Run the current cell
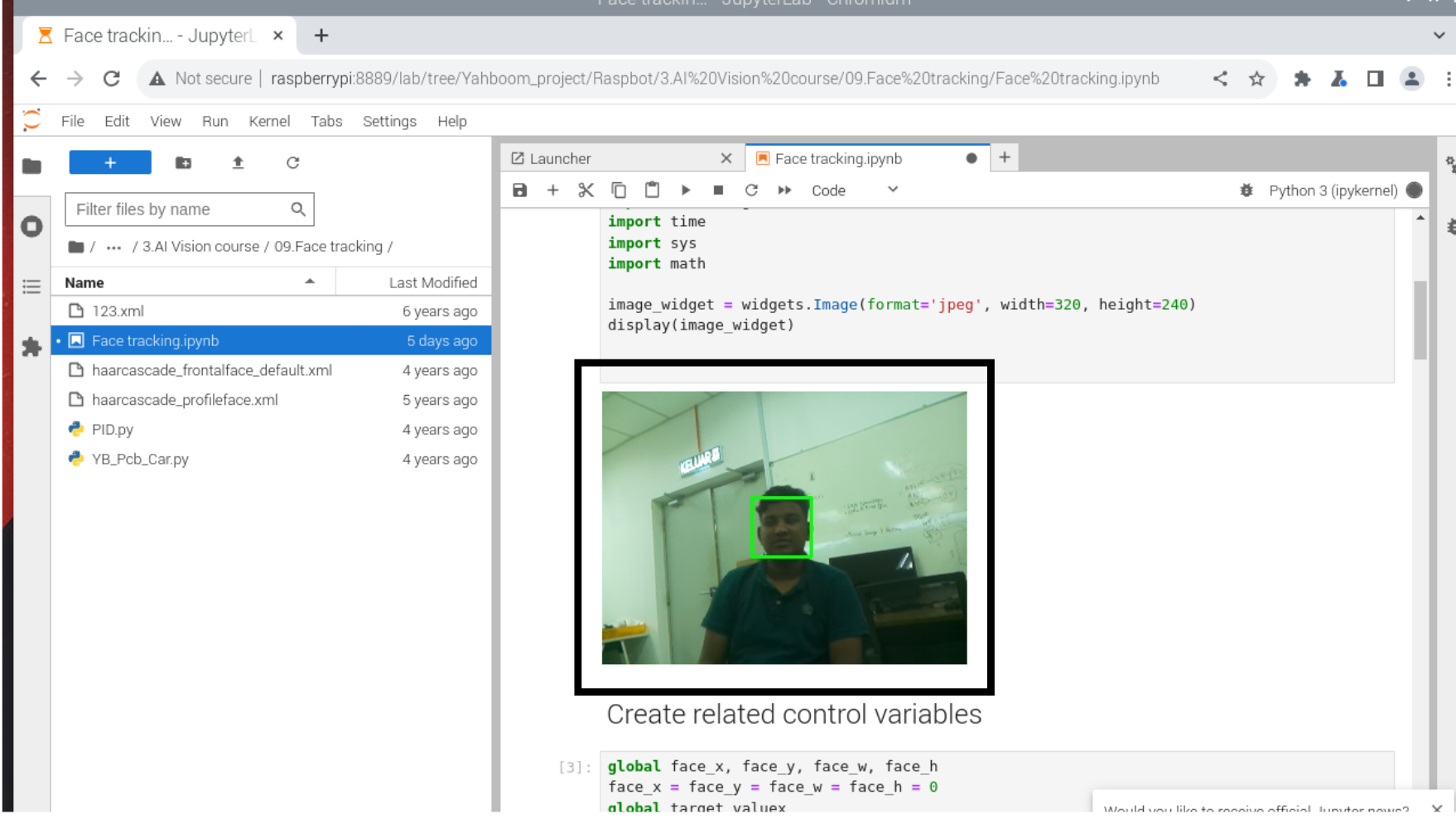 [685, 190]
